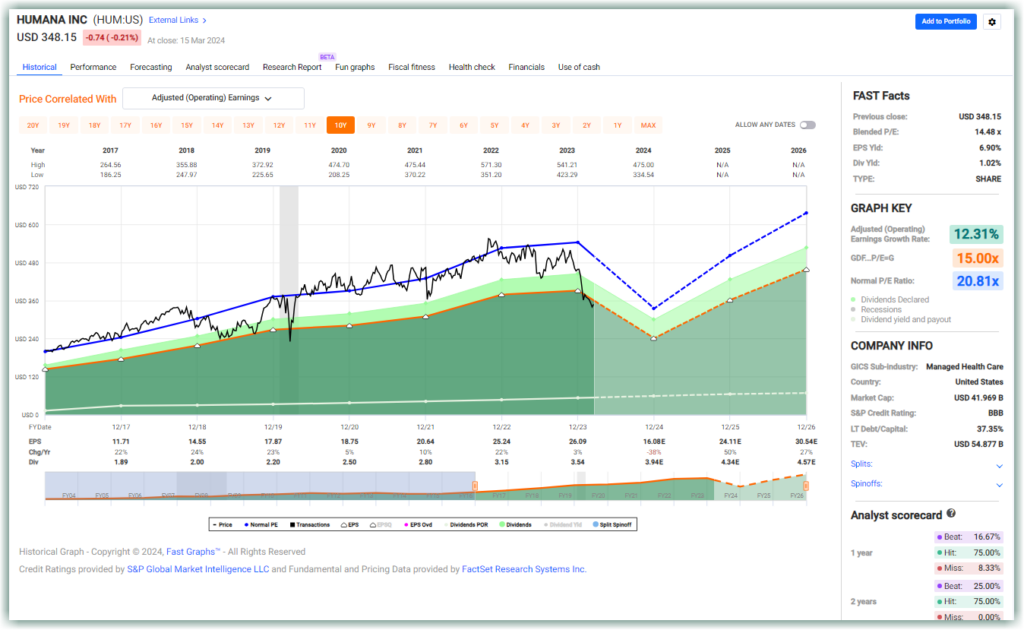Image resolution: width=1024 pixels, height=630 pixels.
Task: Open the Forecasting tab
Action: [151, 67]
